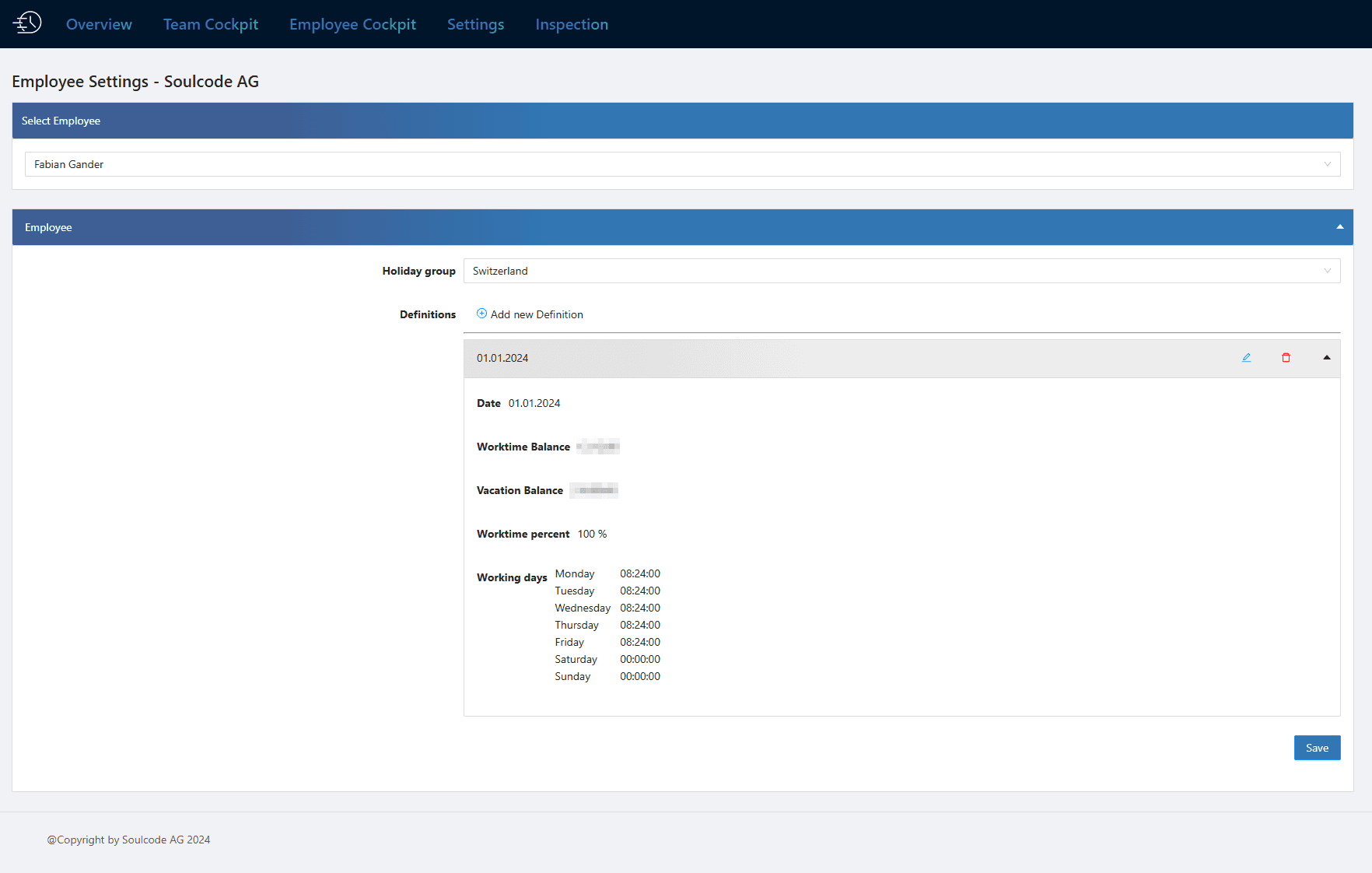Open the Select Employee dropdown showing Fabian Gander
Viewport: 1372px width, 873px height.
tap(682, 164)
